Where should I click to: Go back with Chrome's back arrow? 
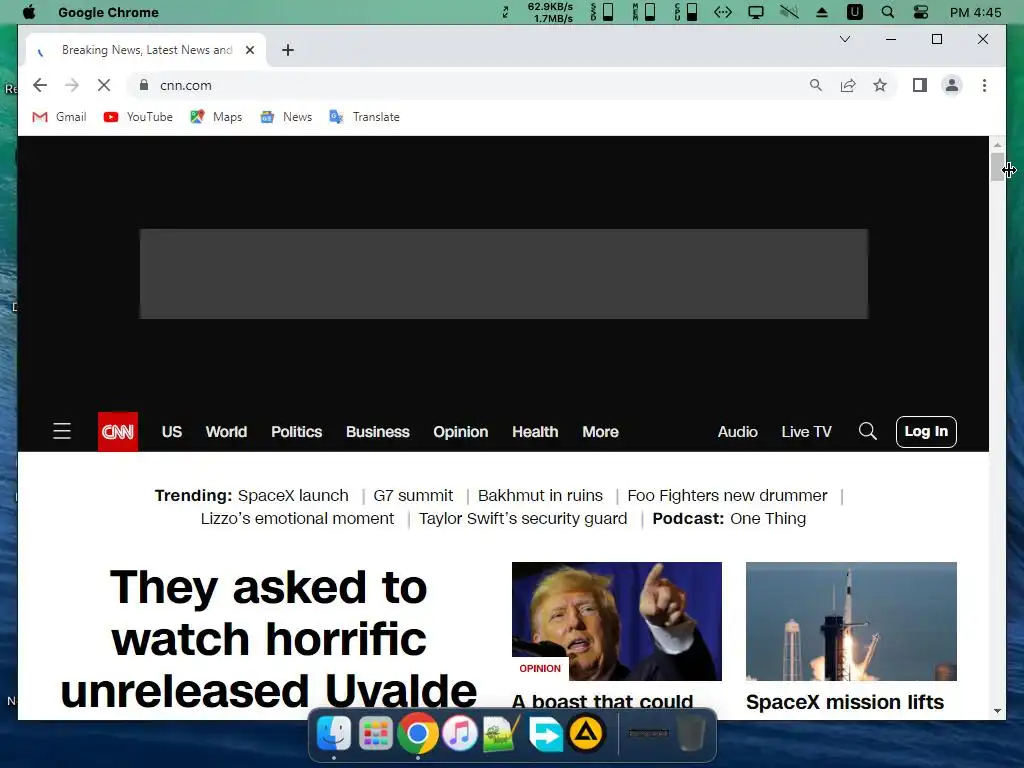point(40,85)
